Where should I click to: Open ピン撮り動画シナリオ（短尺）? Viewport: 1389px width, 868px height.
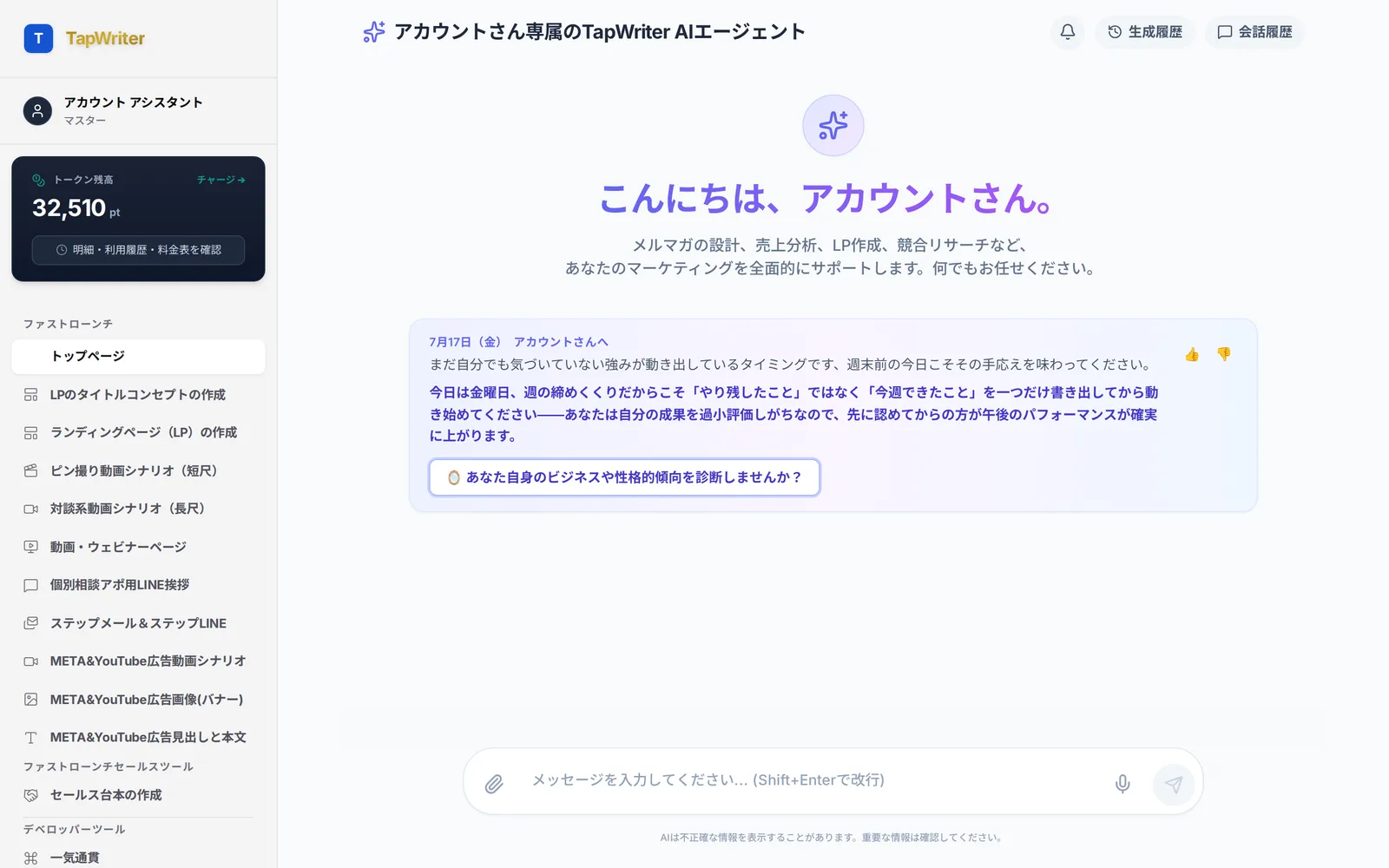[x=138, y=470]
